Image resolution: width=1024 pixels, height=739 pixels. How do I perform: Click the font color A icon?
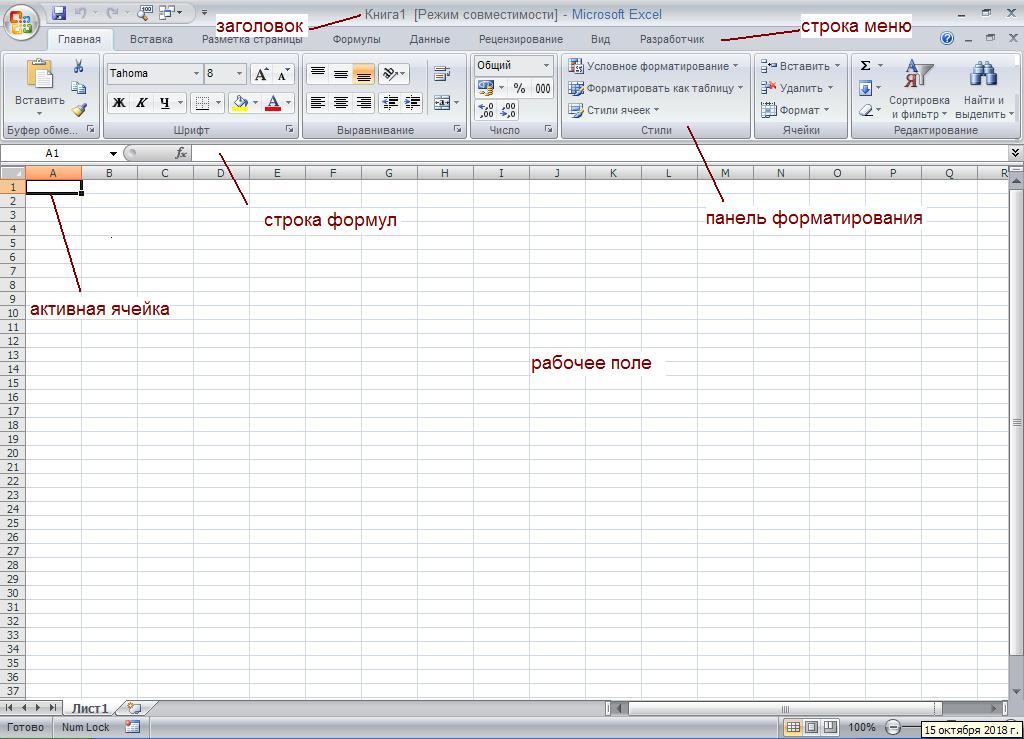click(274, 102)
